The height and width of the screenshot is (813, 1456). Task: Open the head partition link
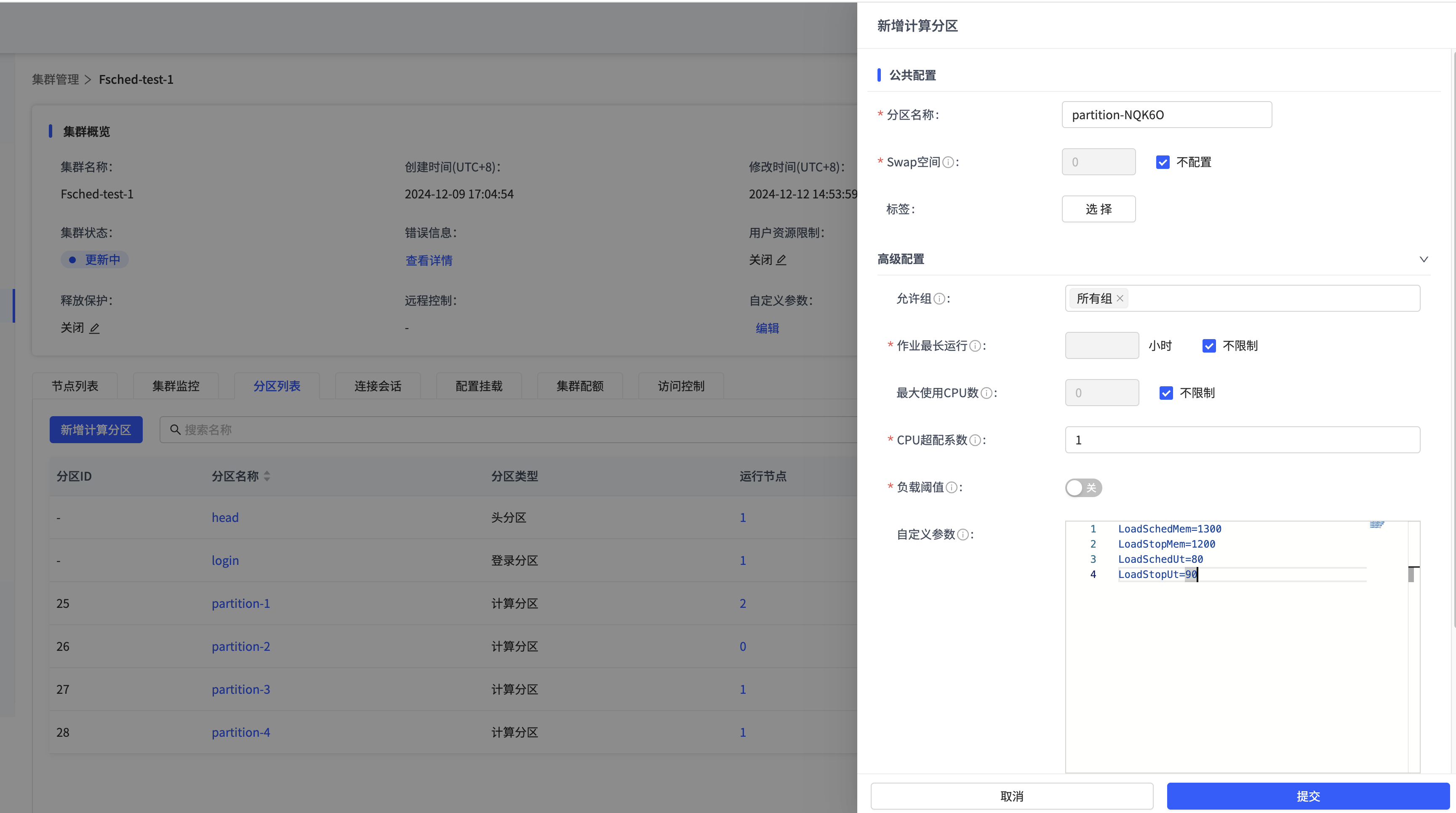225,517
